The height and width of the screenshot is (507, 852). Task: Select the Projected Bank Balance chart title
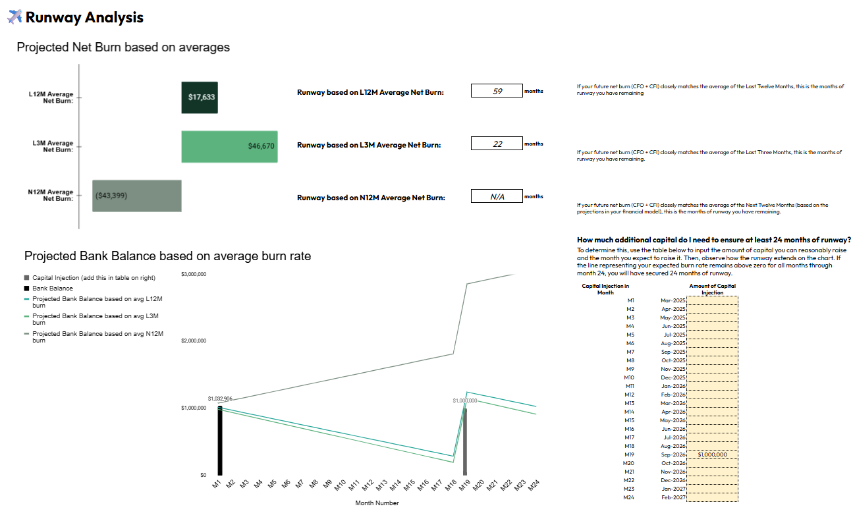167,256
